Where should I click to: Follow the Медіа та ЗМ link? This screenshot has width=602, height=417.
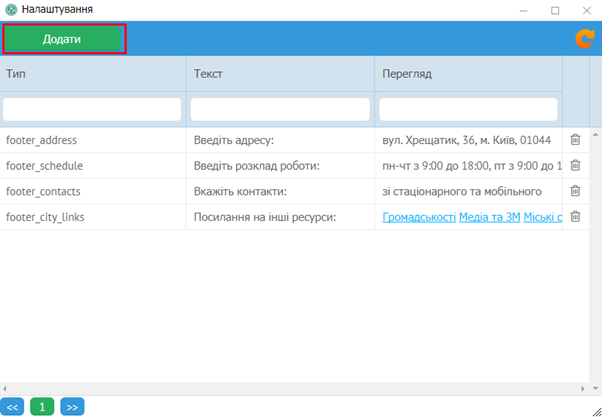tap(489, 217)
